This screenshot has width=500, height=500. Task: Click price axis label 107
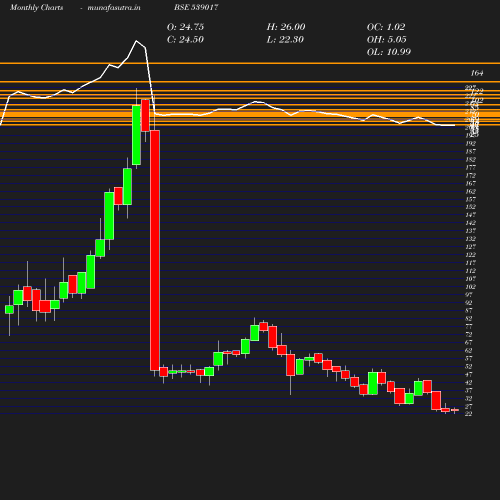point(471,279)
